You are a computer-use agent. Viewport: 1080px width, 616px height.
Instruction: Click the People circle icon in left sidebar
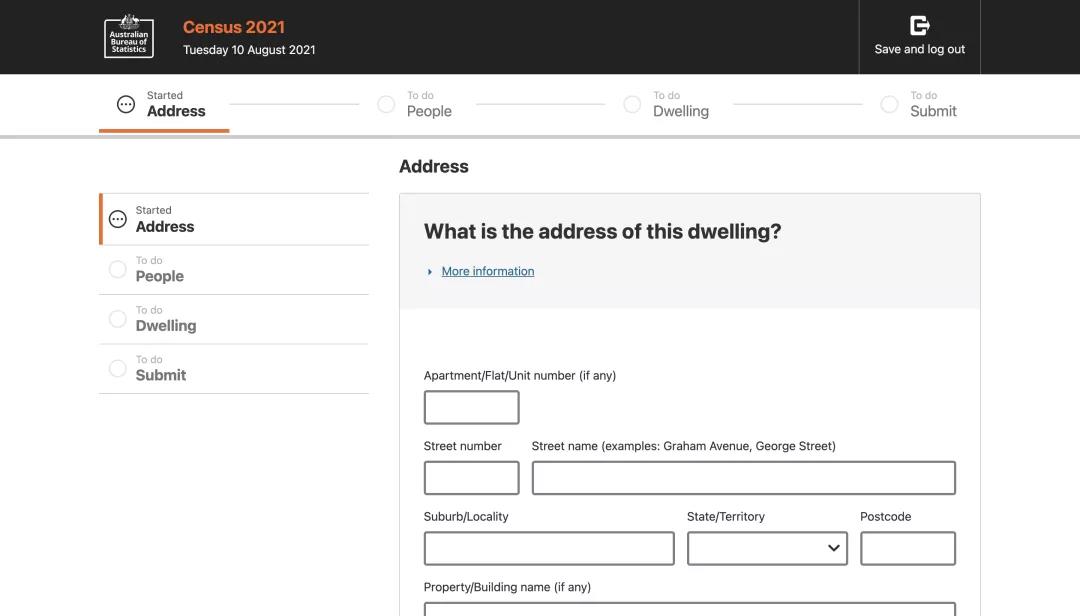coord(118,269)
